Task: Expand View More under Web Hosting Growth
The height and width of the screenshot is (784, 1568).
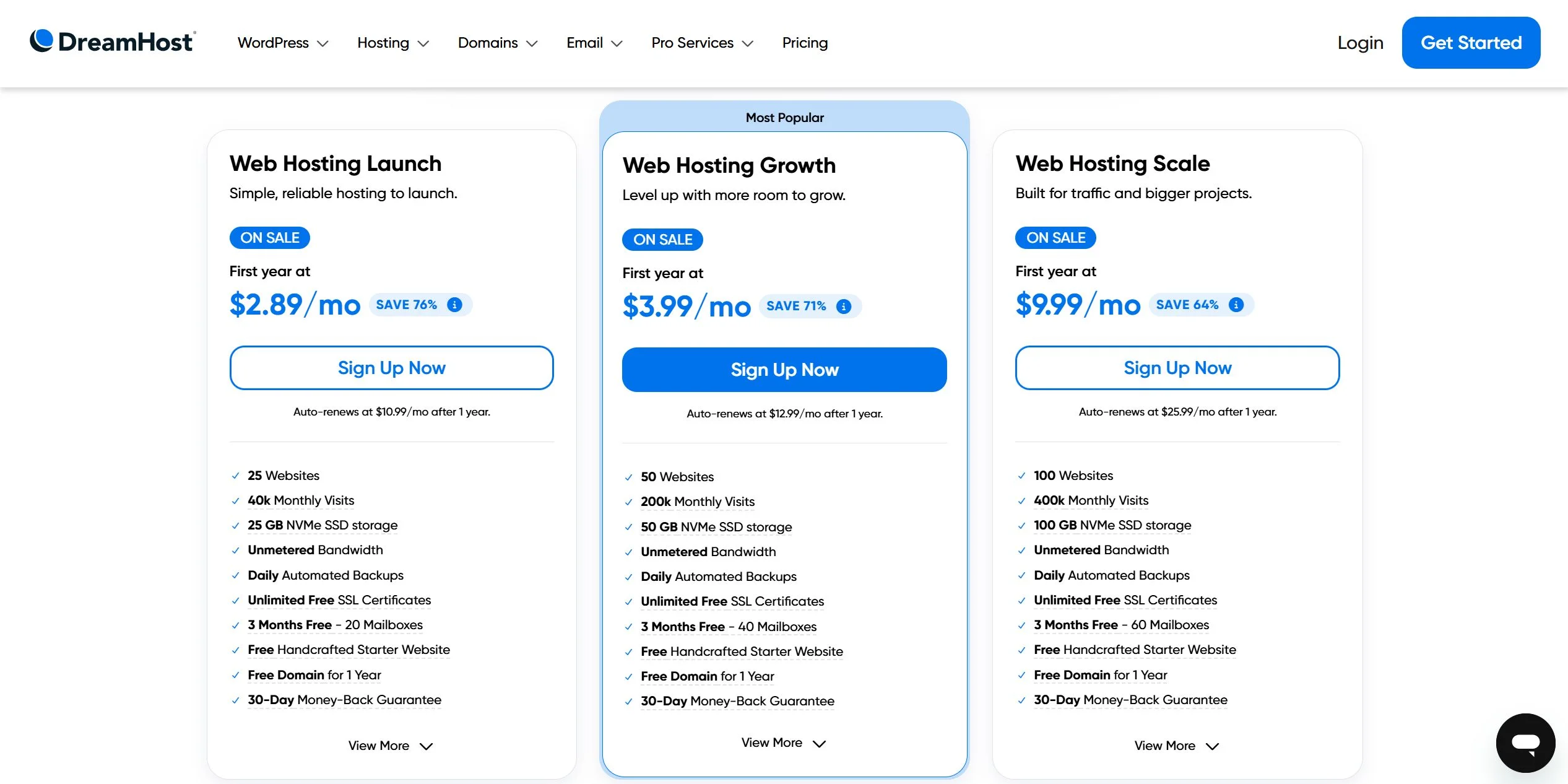Action: pos(784,743)
